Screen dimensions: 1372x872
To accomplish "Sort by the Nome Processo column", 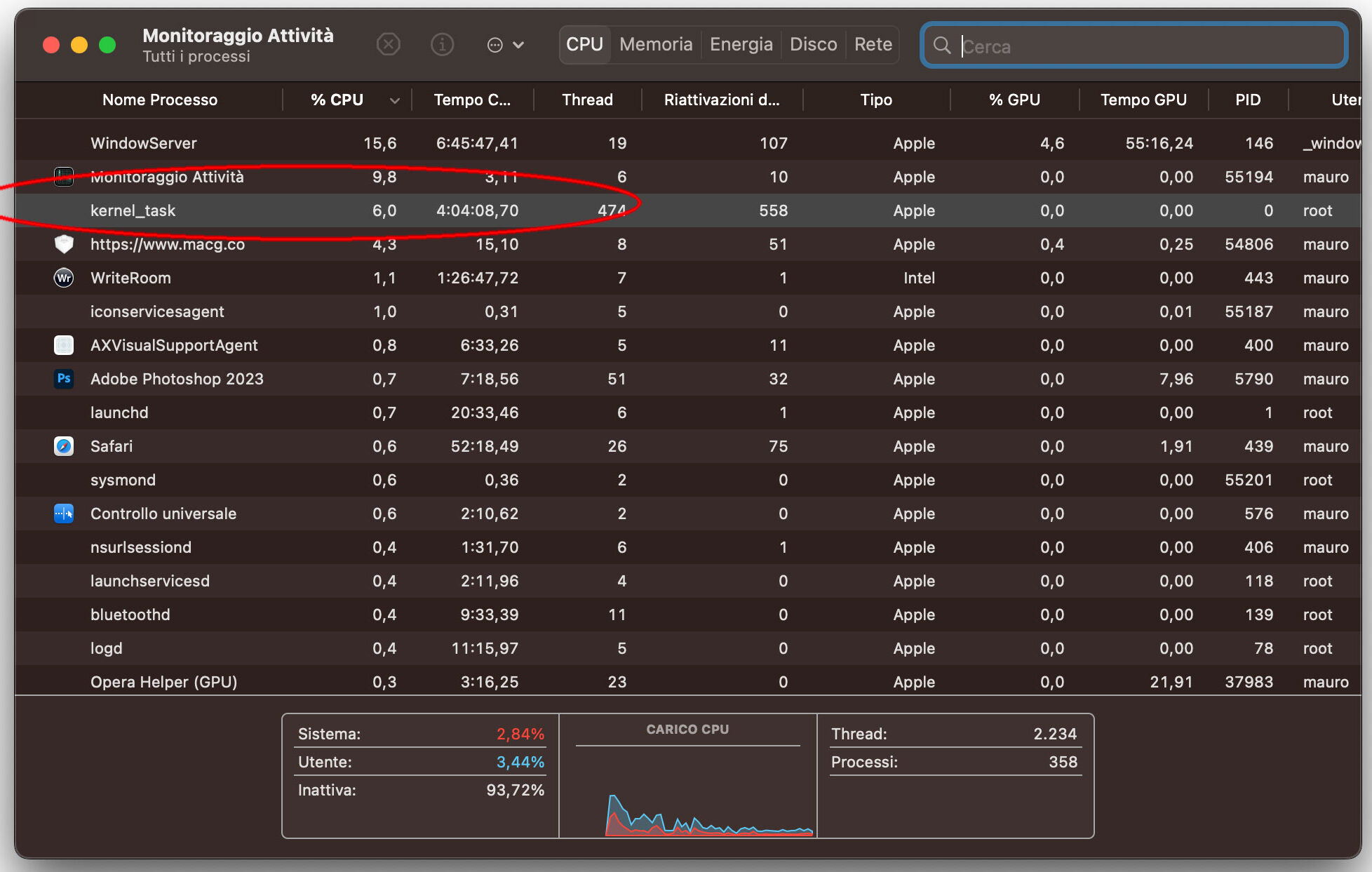I will (160, 100).
